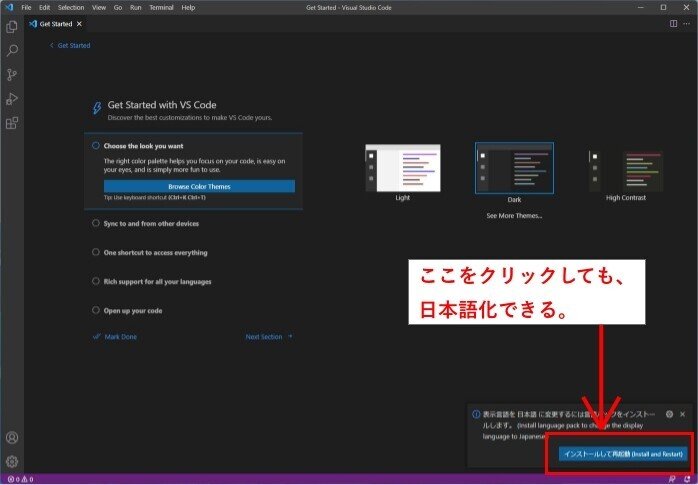Toggle 'Open up your code' step circle
This screenshot has width=698, height=485.
96,310
